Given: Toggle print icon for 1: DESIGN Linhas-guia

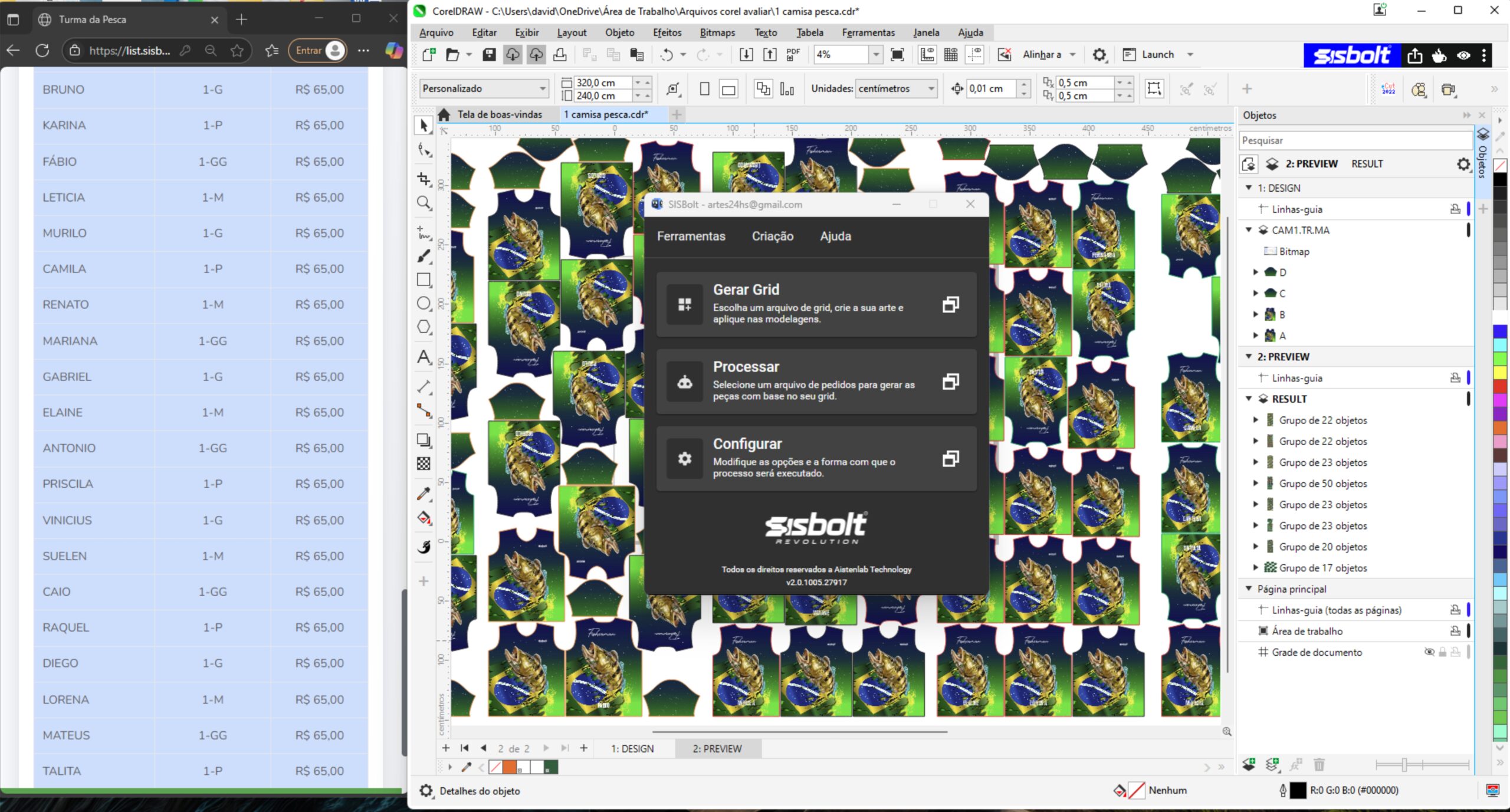Looking at the screenshot, I should [1455, 209].
